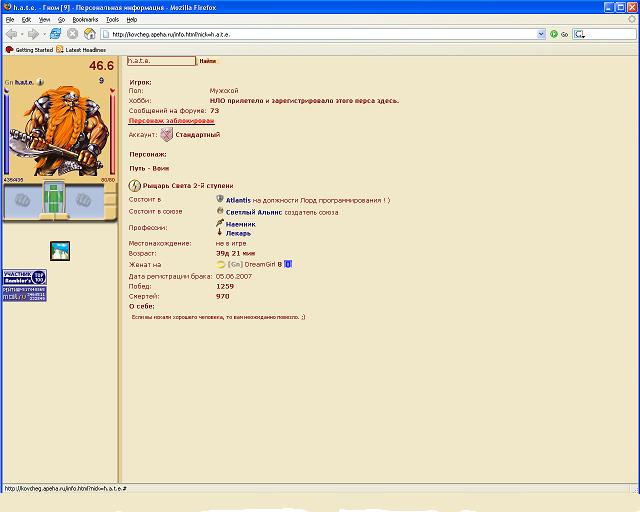
Task: Click the green Go button icon
Action: coord(554,34)
